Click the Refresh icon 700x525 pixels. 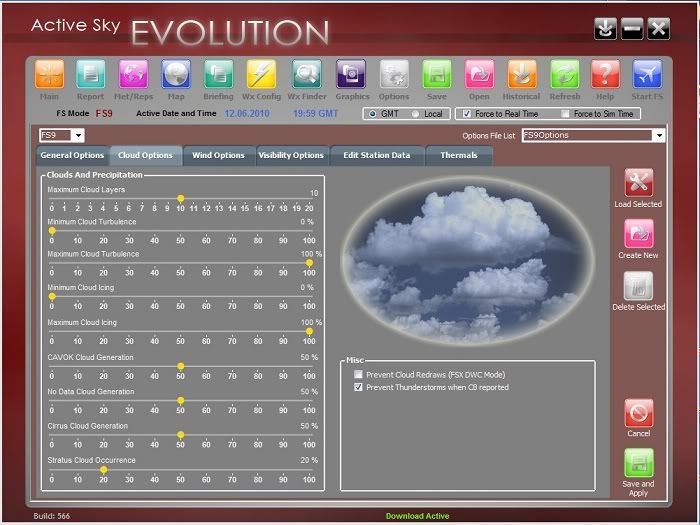point(565,74)
